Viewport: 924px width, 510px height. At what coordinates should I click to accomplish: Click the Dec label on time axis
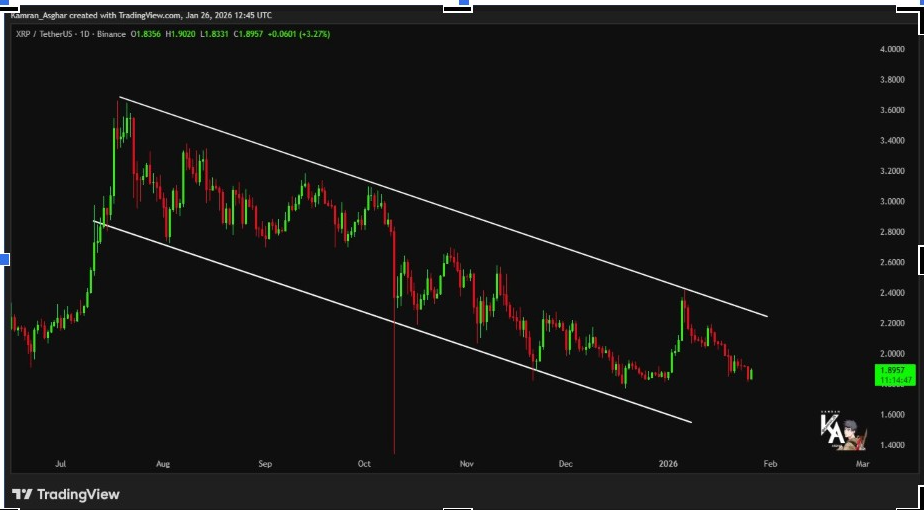566,464
